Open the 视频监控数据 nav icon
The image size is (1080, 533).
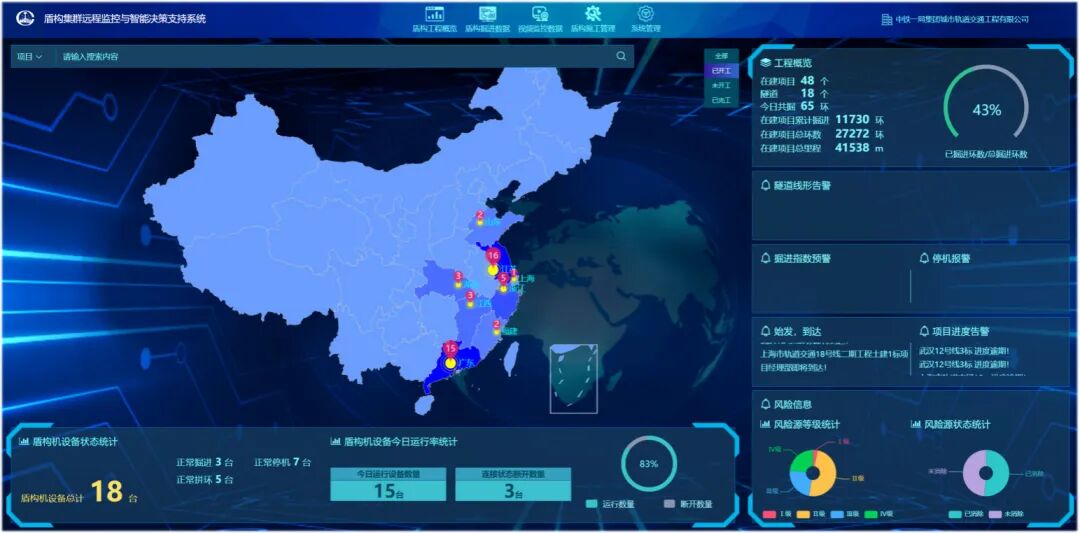coord(540,14)
